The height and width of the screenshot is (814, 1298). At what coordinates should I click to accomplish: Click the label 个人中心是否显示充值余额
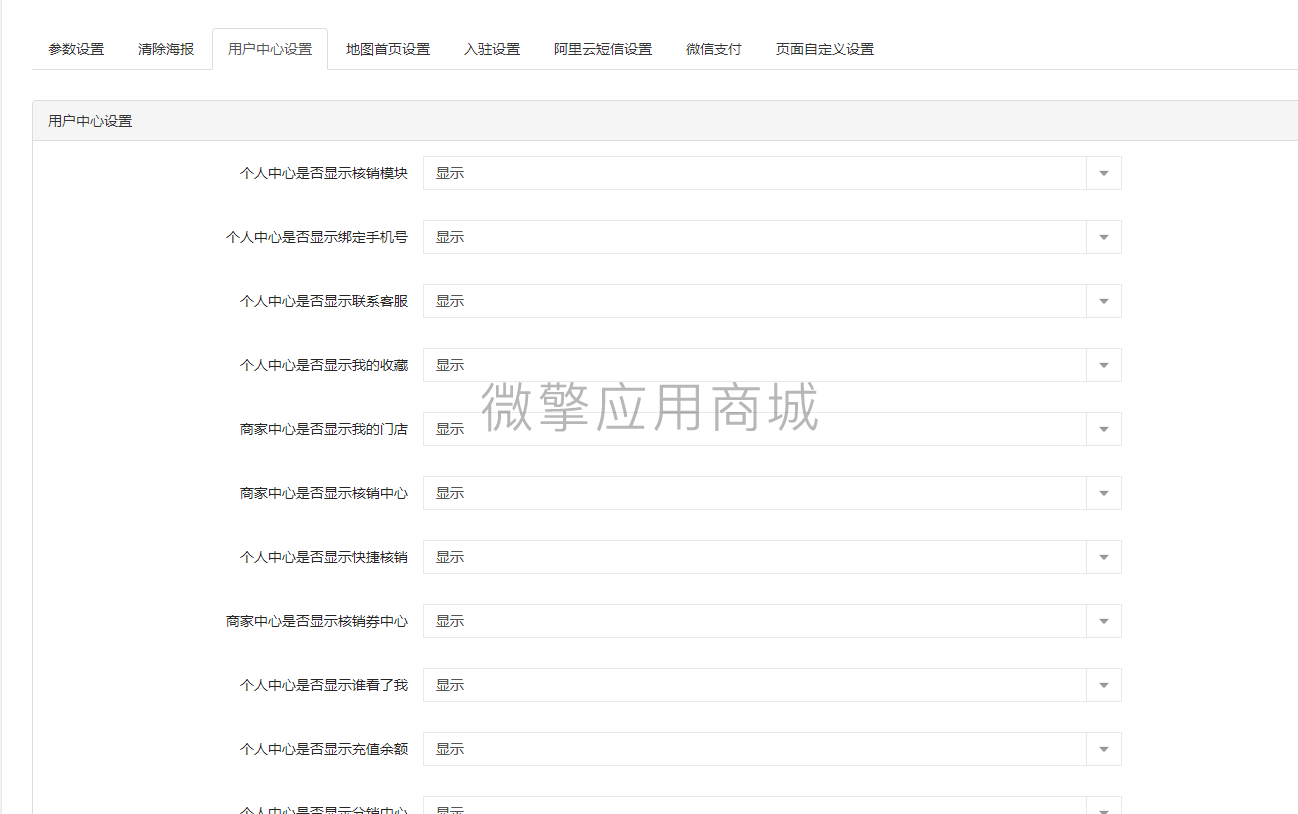pyautogui.click(x=324, y=749)
